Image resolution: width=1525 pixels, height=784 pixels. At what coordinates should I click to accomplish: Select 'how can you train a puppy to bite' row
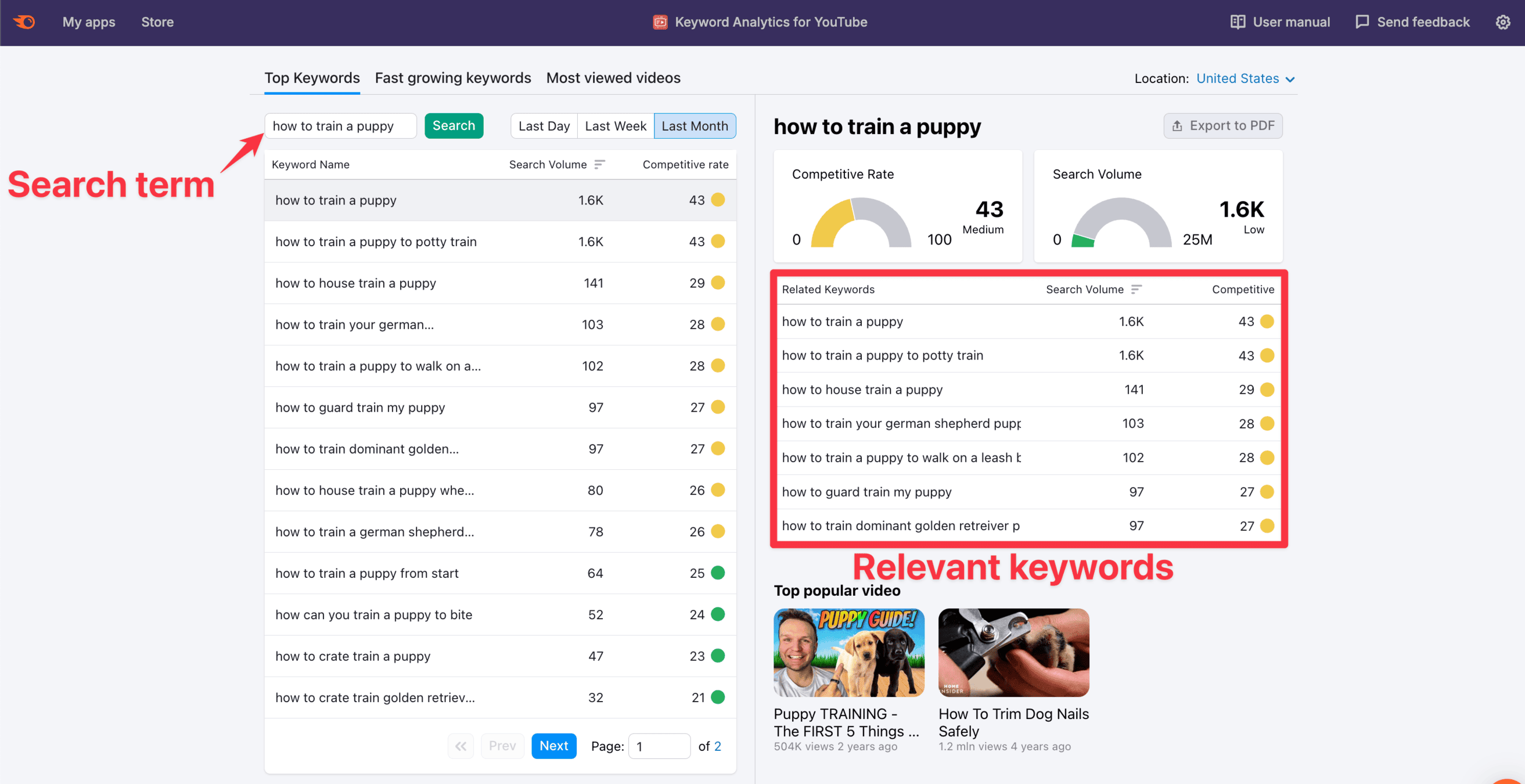[x=500, y=614]
